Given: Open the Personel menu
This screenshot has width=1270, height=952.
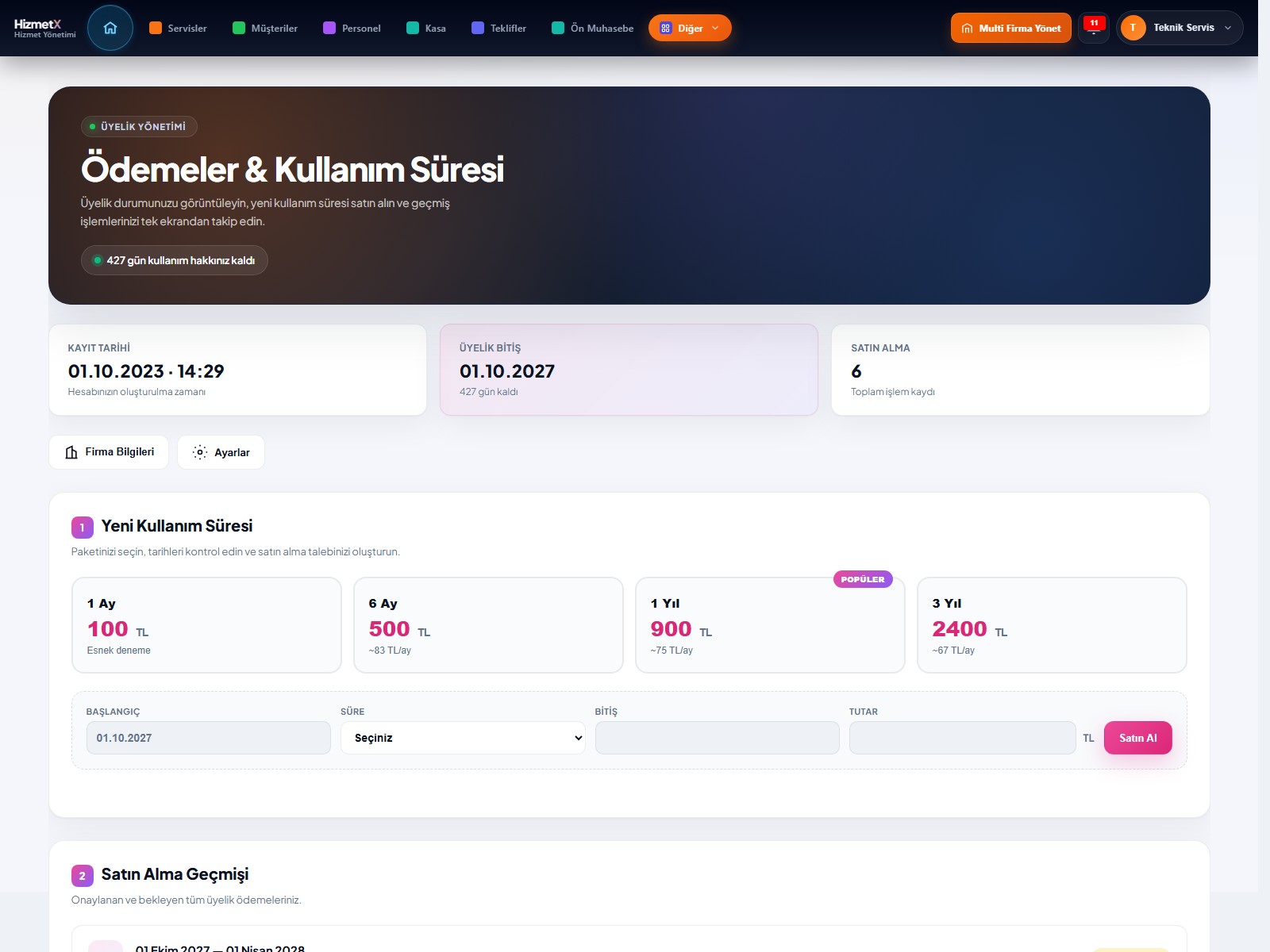Looking at the screenshot, I should [352, 28].
